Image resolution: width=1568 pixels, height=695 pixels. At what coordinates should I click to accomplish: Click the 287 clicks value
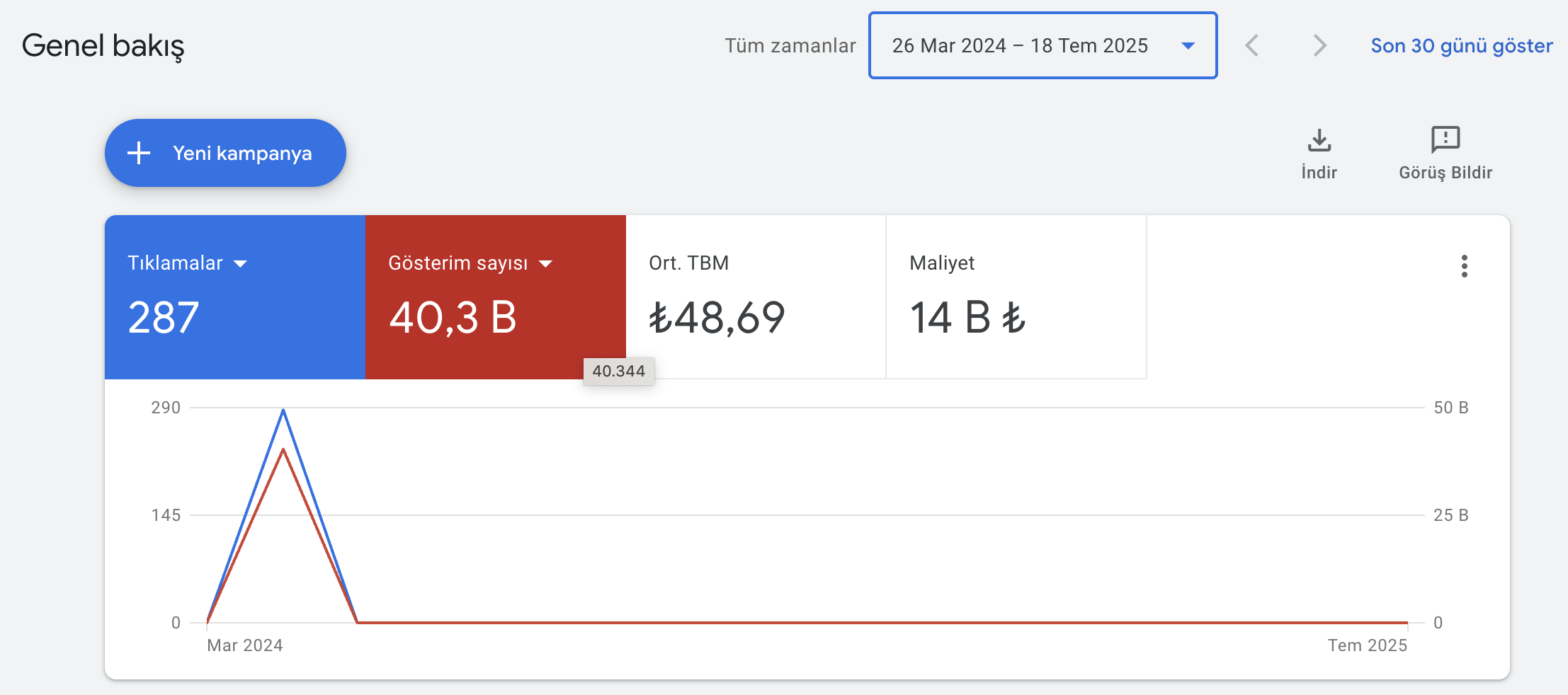(x=164, y=317)
